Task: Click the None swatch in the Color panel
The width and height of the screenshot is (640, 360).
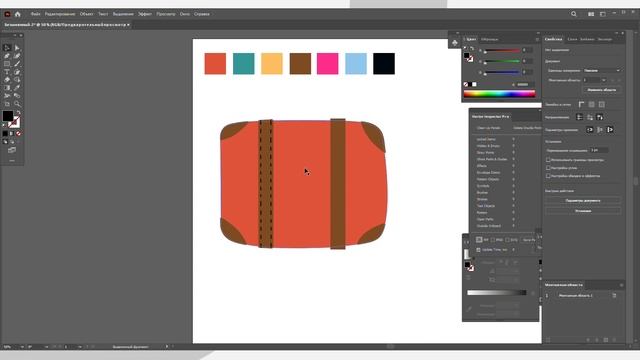Action: [x=466, y=84]
